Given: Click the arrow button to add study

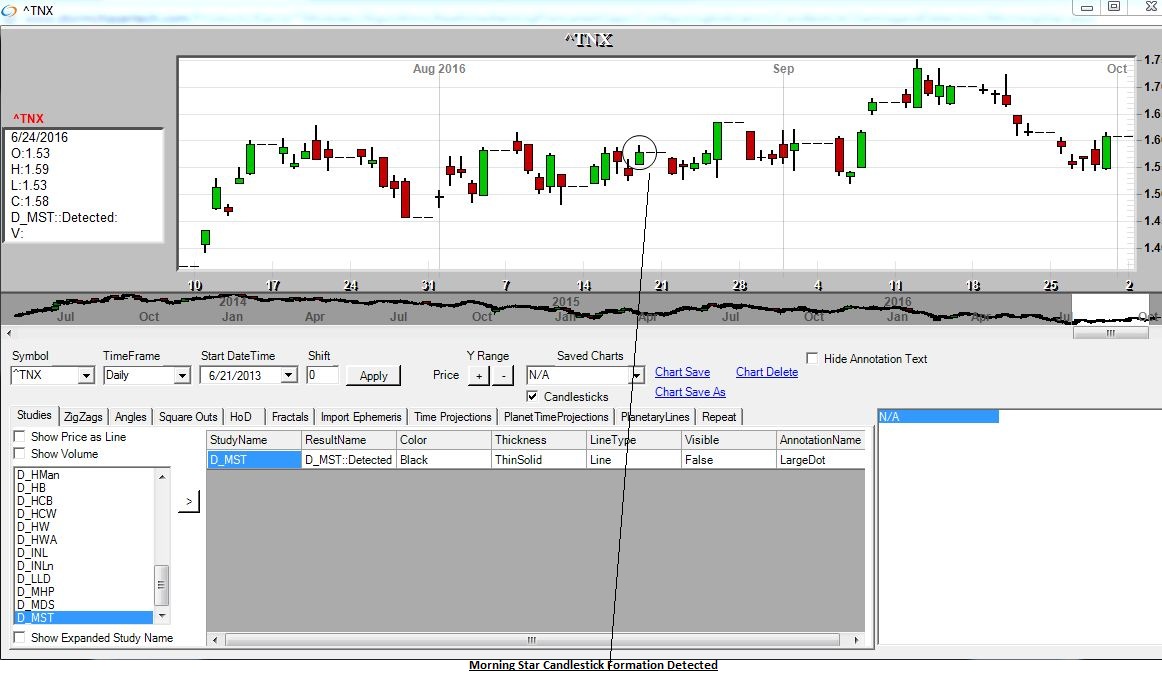Looking at the screenshot, I should 188,501.
